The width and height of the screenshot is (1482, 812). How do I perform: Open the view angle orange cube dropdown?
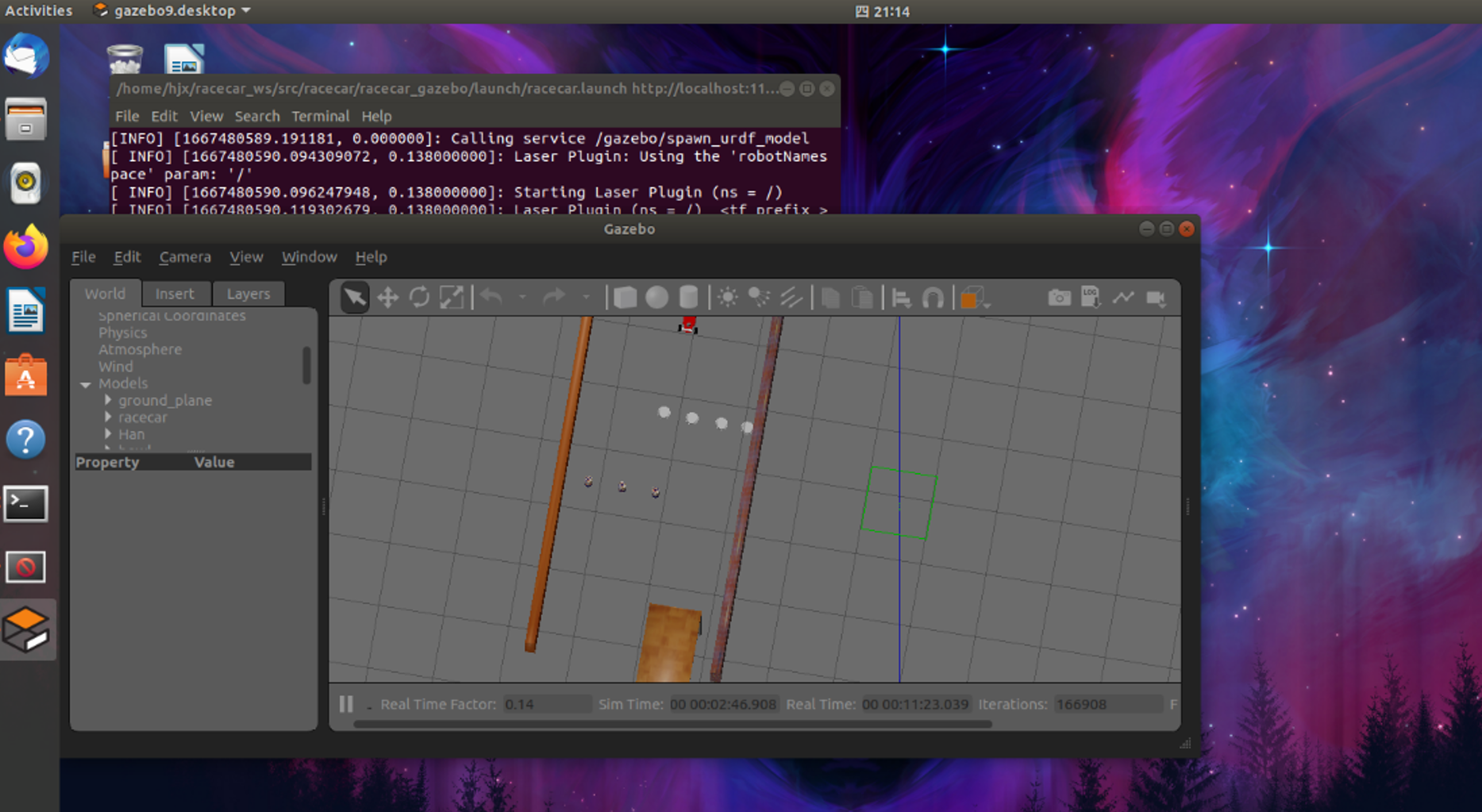point(976,298)
